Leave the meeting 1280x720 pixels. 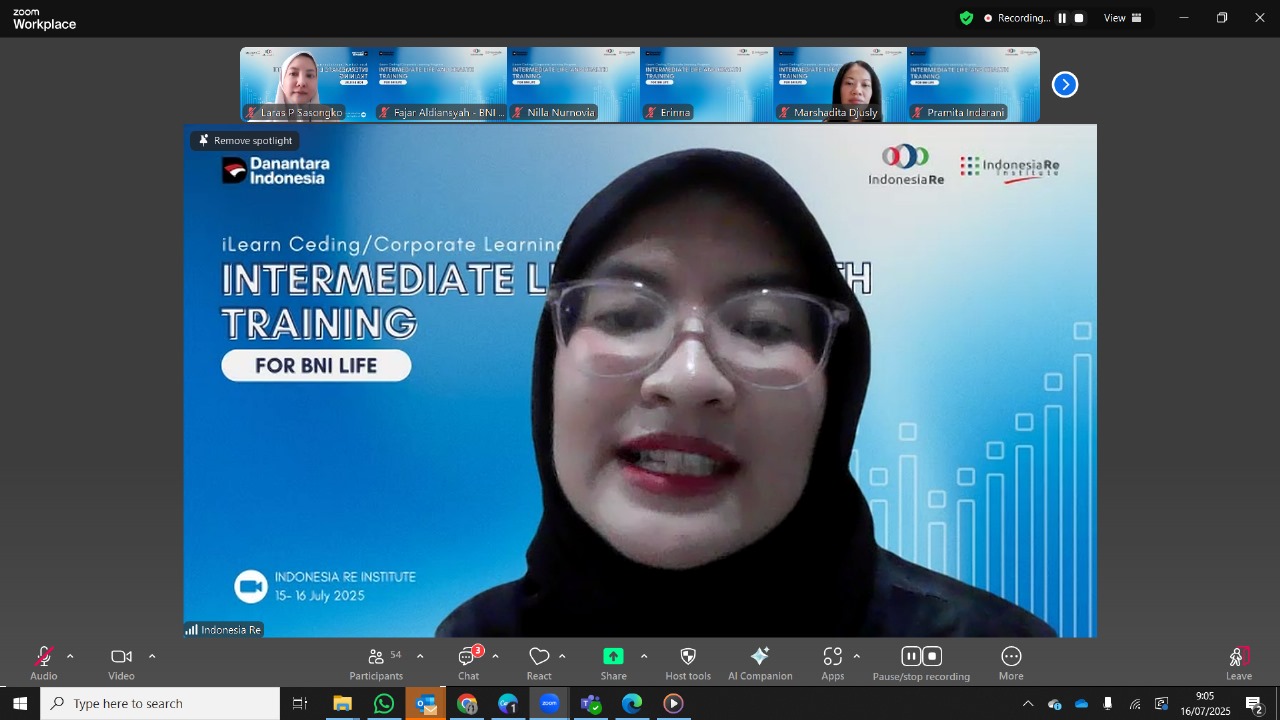click(x=1239, y=663)
